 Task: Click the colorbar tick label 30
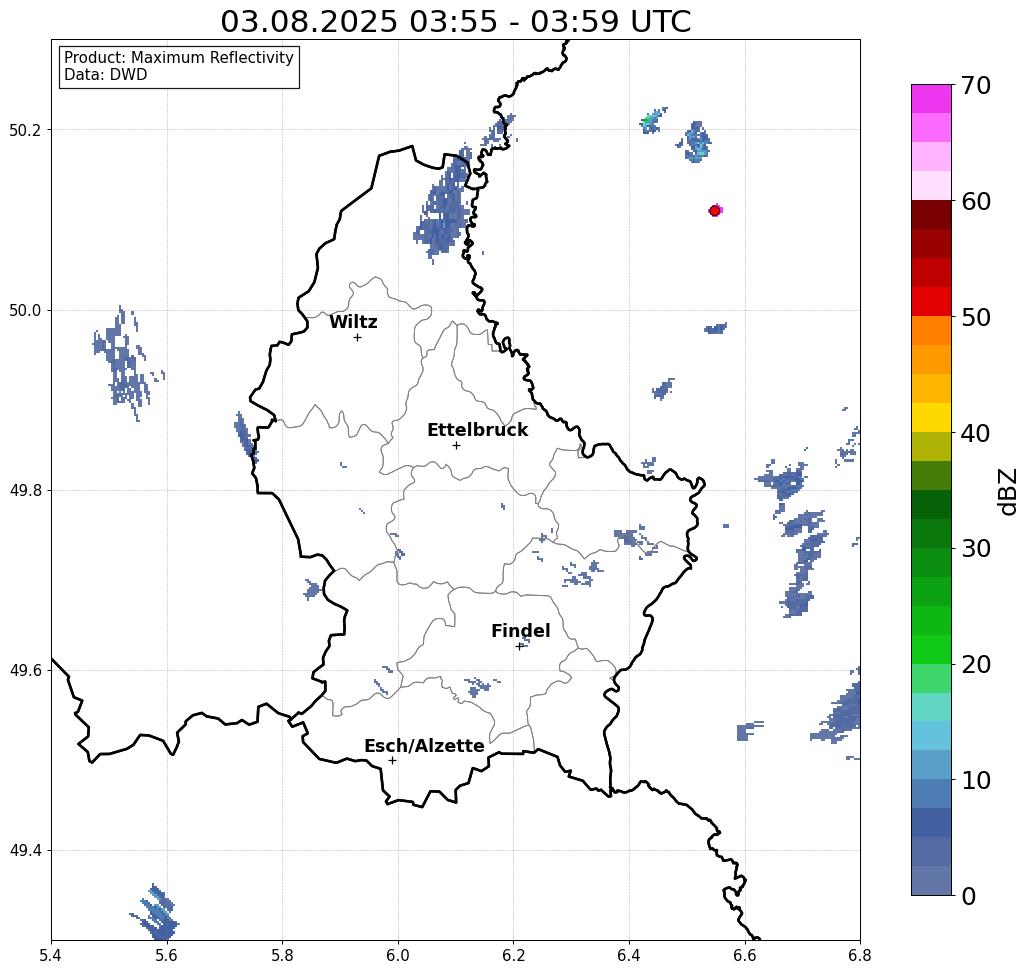tap(976, 548)
